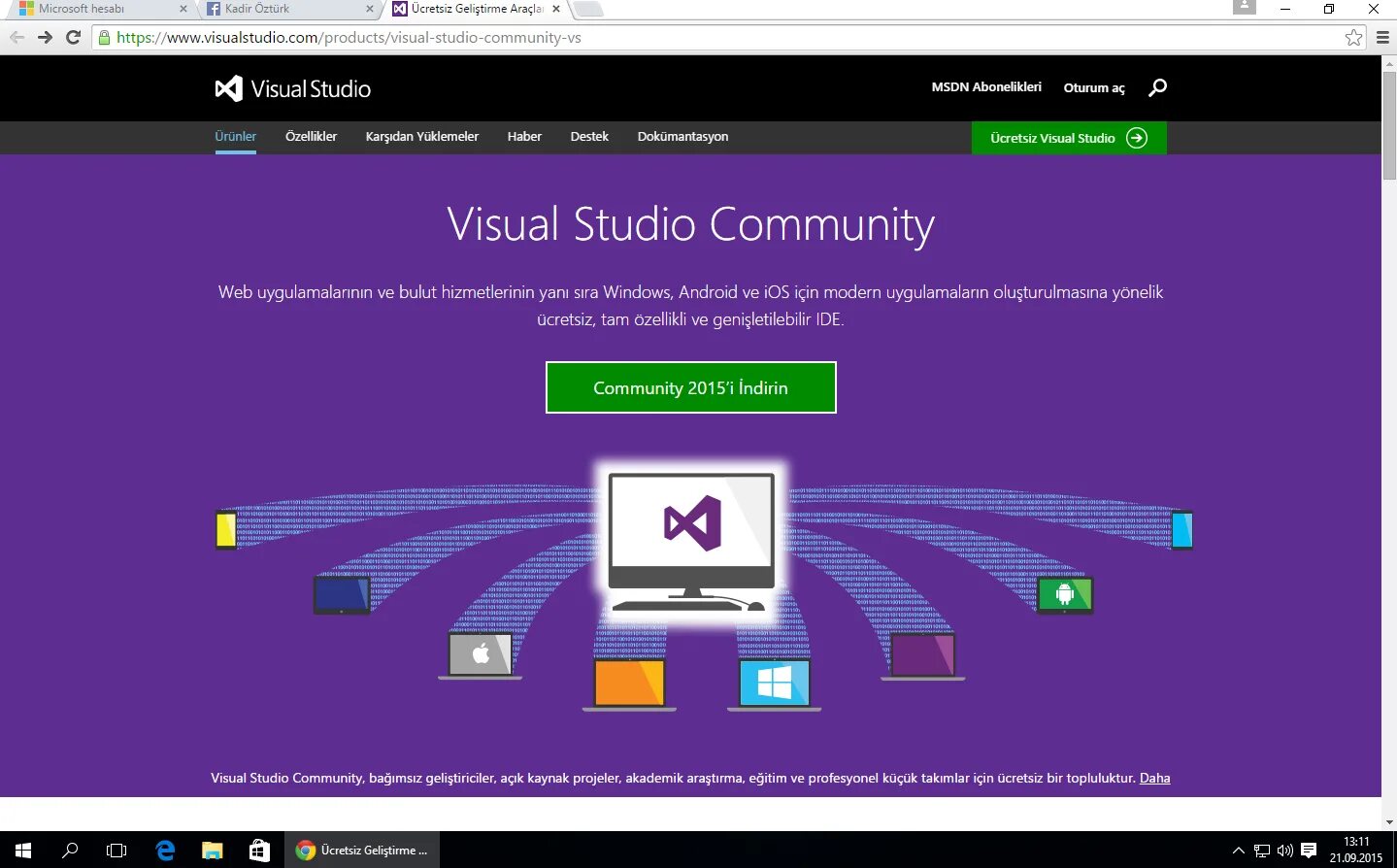Image resolution: width=1397 pixels, height=868 pixels.
Task: Click the scrollbar down arrow
Action: coord(1389,822)
